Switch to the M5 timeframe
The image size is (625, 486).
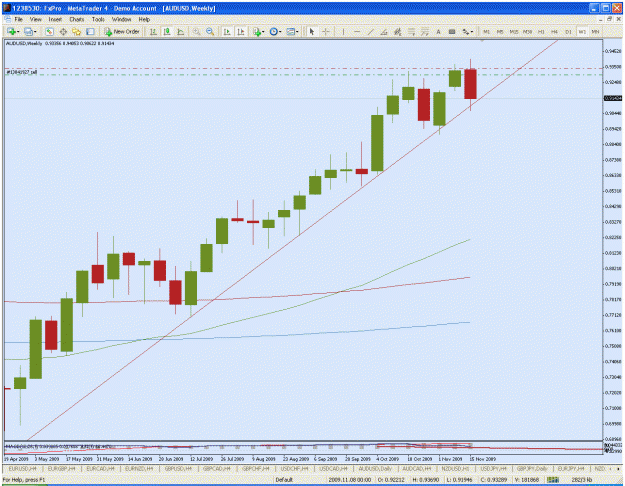500,31
